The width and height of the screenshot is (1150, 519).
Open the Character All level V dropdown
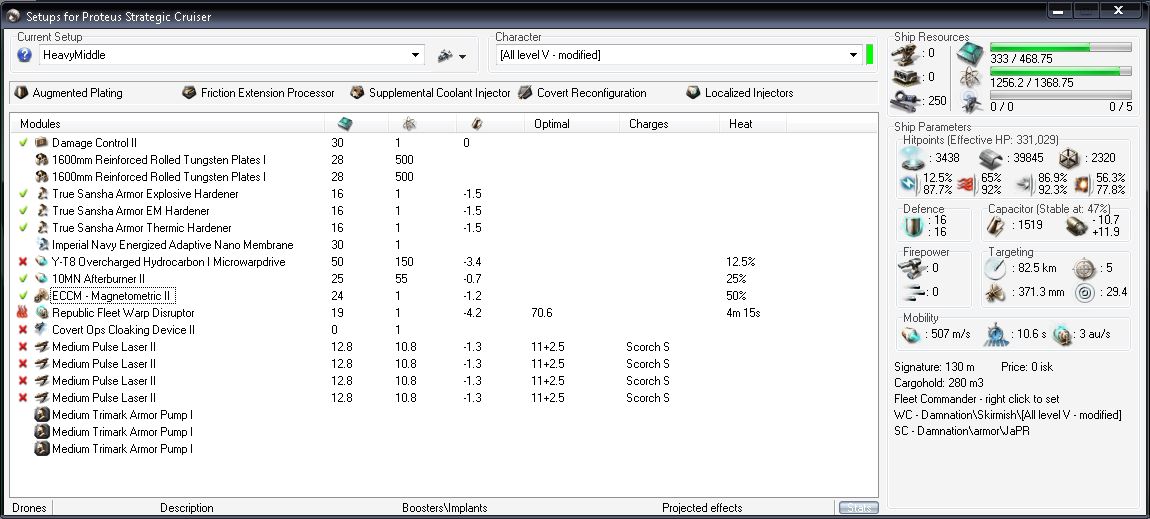coord(854,55)
